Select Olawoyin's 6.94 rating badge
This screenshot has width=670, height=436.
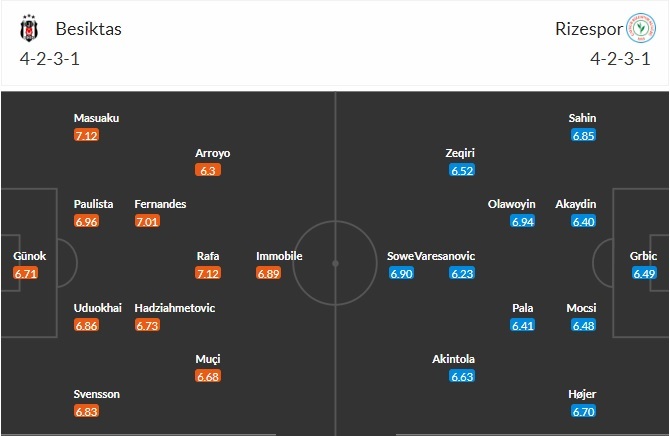tap(522, 221)
